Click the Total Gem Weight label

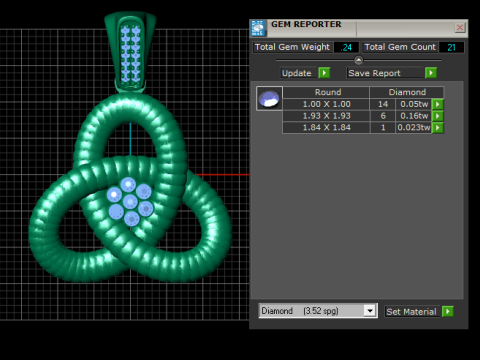pos(292,47)
